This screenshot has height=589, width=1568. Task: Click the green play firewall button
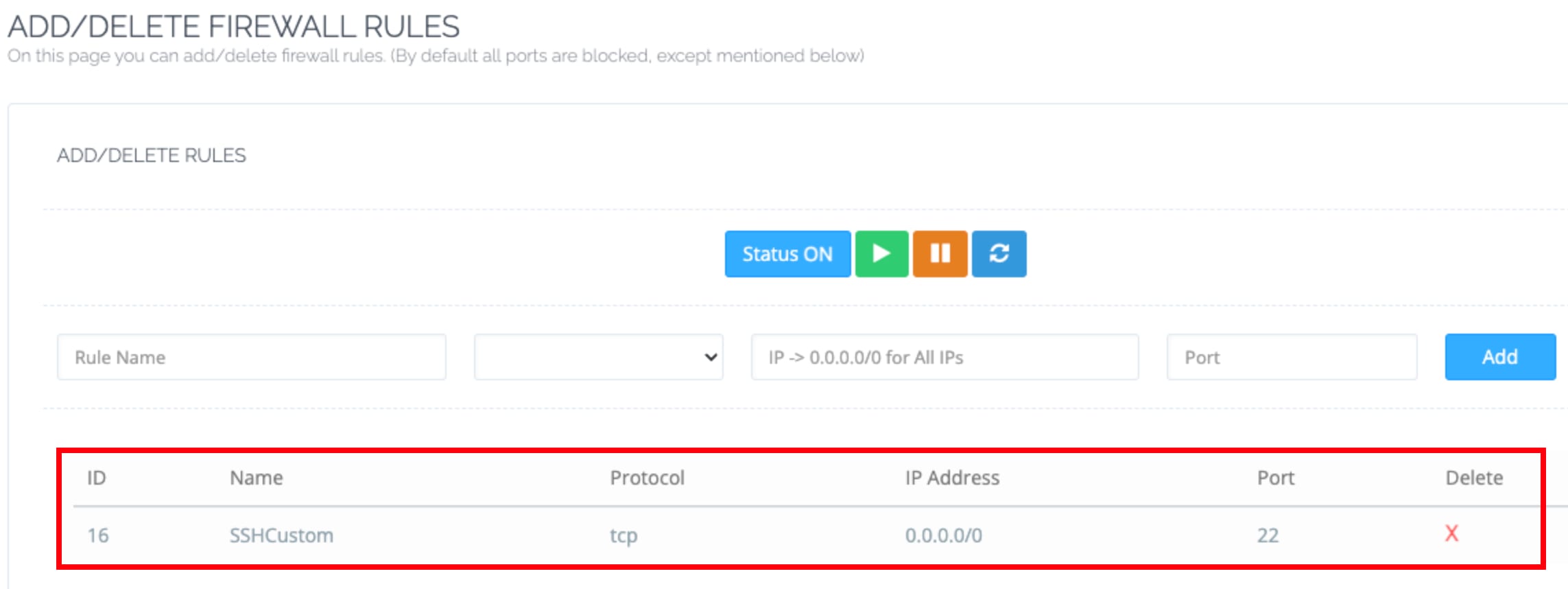881,254
